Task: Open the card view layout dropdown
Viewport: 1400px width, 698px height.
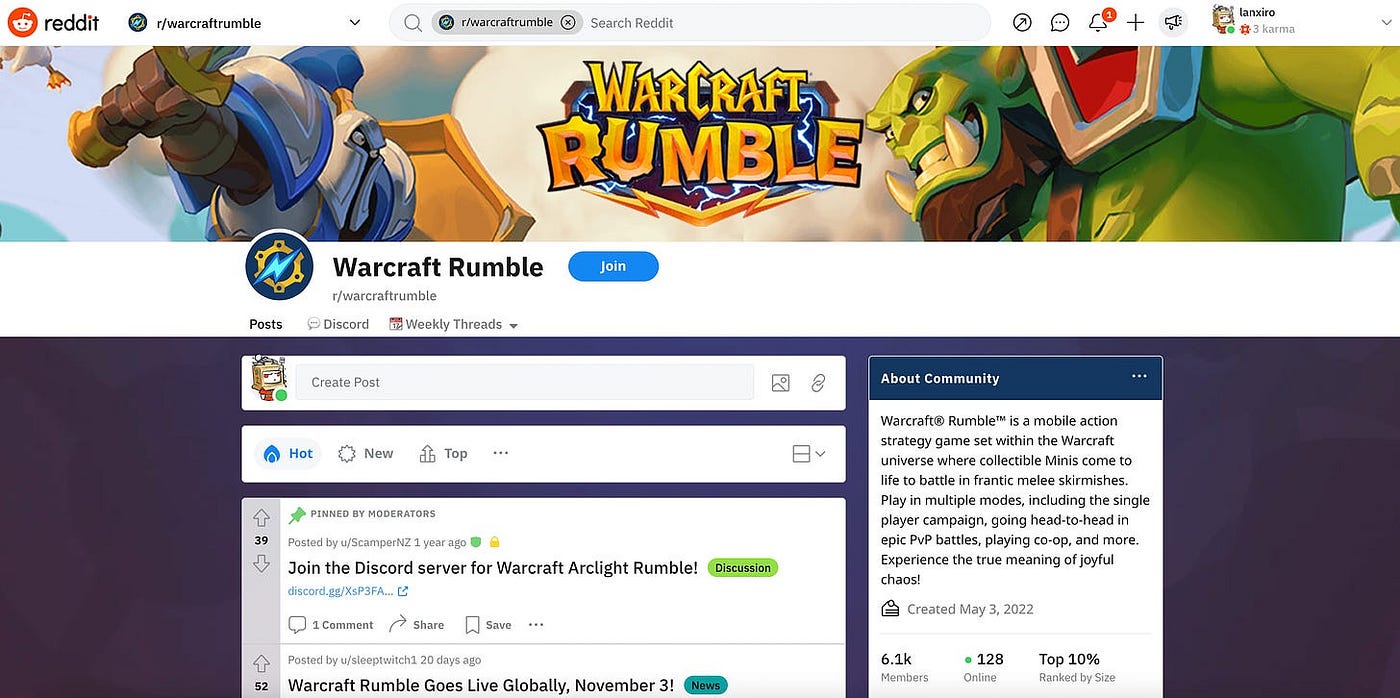Action: tap(808, 454)
